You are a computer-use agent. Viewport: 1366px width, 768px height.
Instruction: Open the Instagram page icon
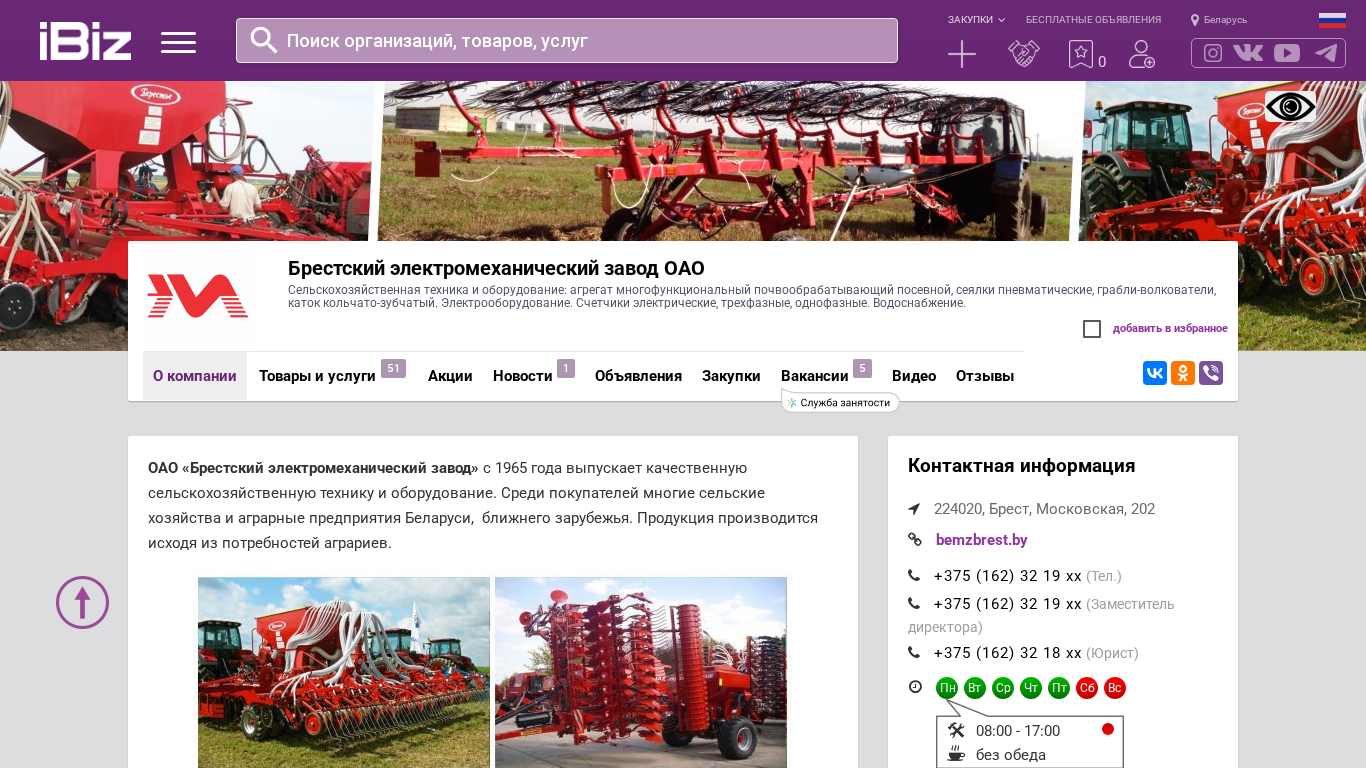1213,53
